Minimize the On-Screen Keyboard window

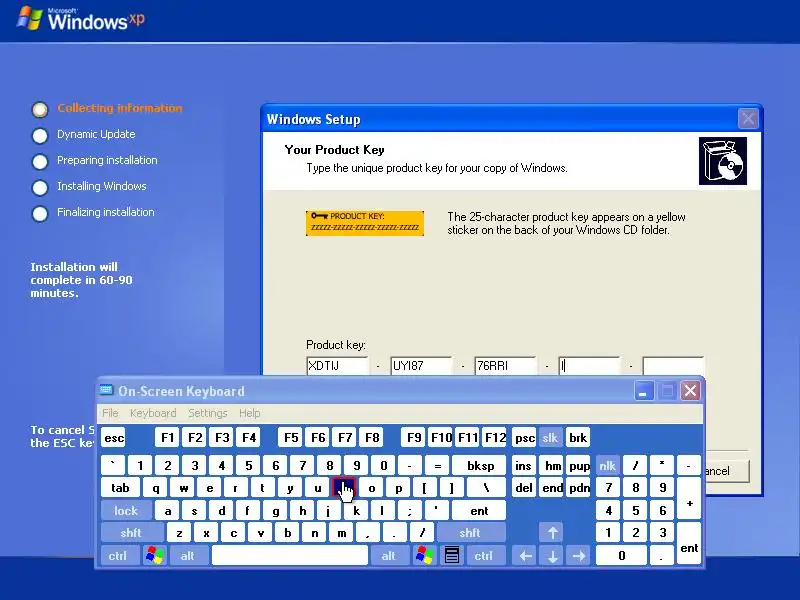point(644,391)
